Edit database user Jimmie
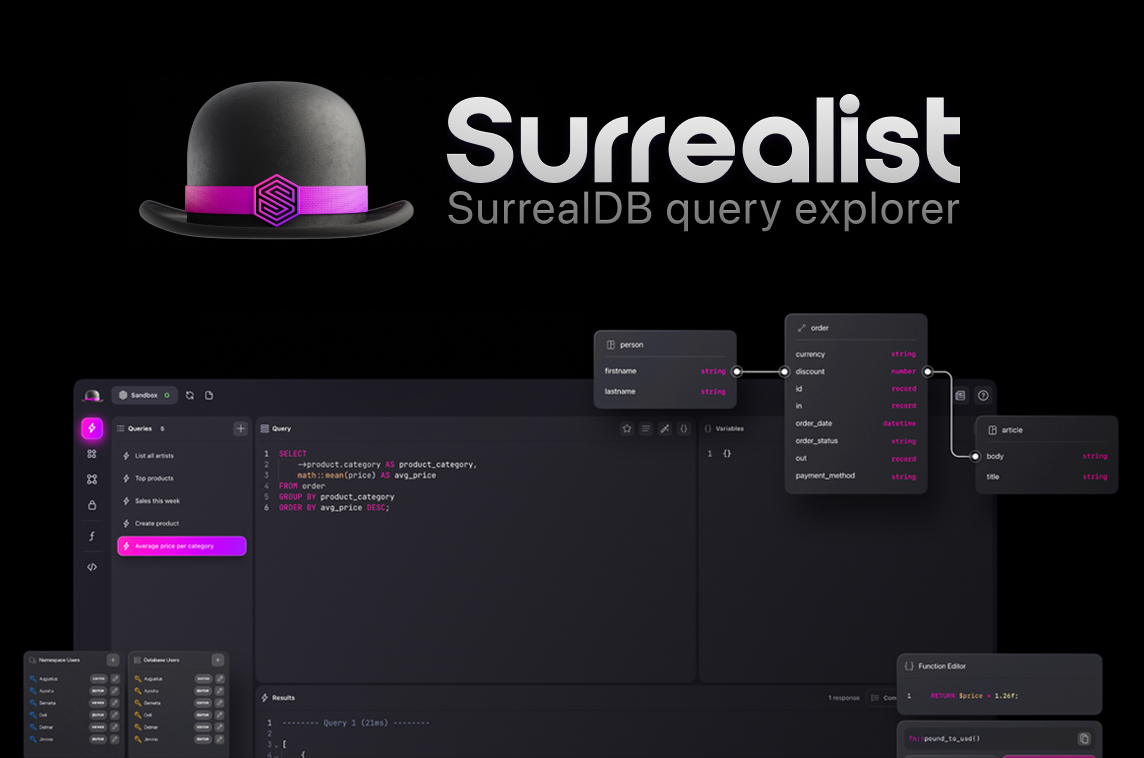The height and width of the screenshot is (758, 1144). pyautogui.click(x=220, y=739)
